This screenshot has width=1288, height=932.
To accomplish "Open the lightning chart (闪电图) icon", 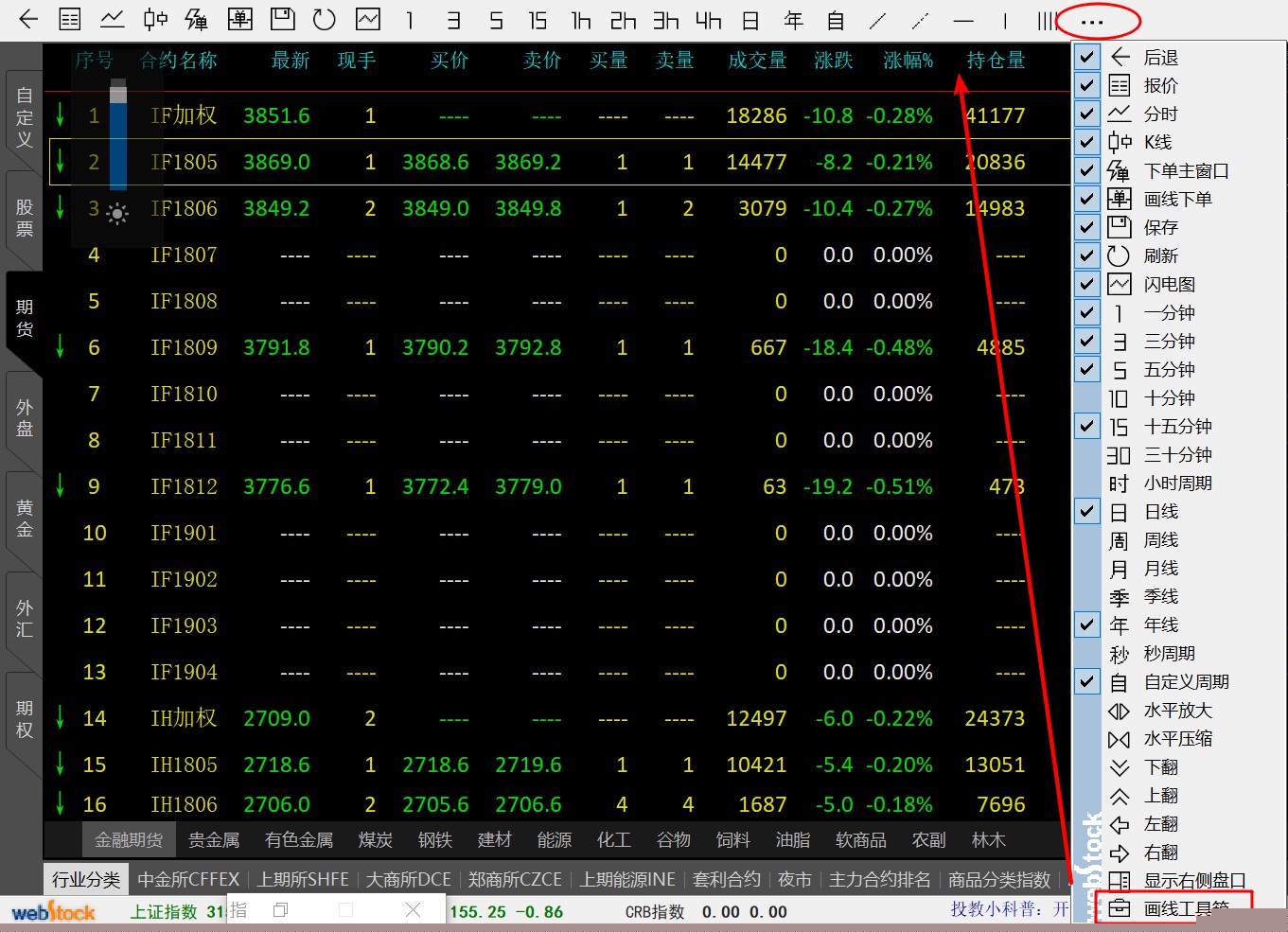I will coord(368,19).
